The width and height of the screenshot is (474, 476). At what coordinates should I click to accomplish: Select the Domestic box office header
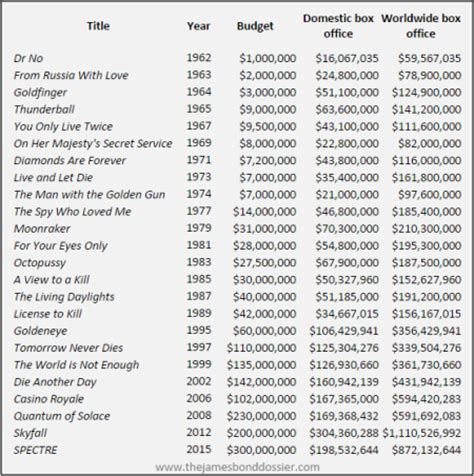pyautogui.click(x=338, y=26)
